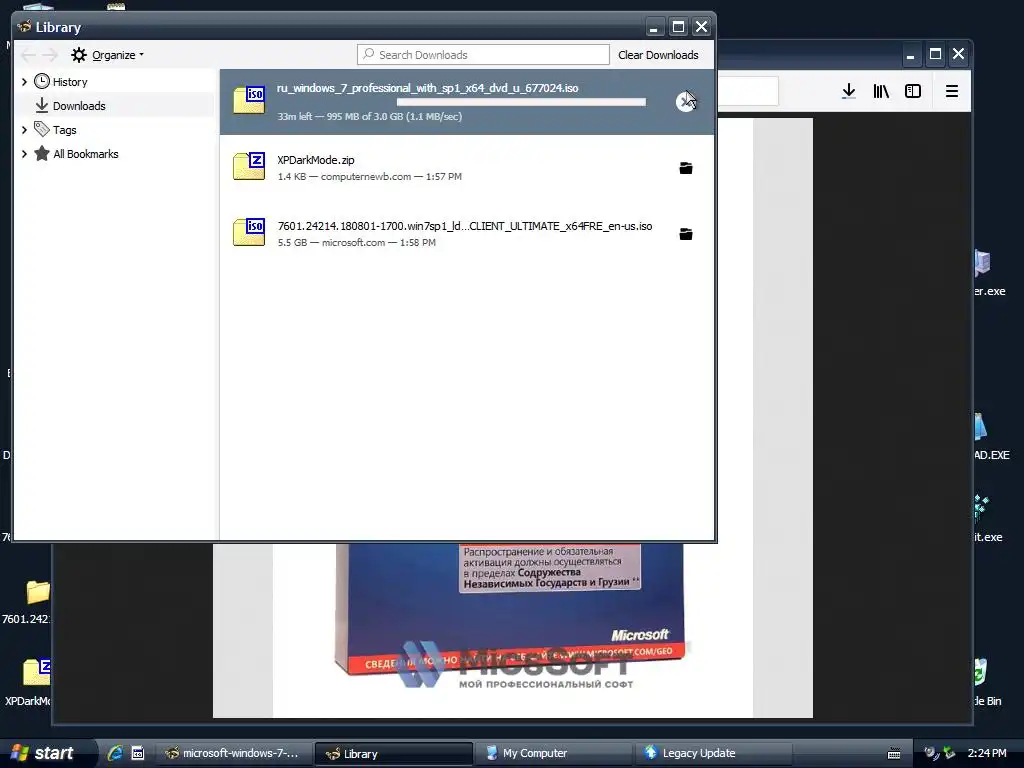Viewport: 1024px width, 768px height.
Task: Open browser Library bookshelf toolbar icon
Action: (881, 91)
